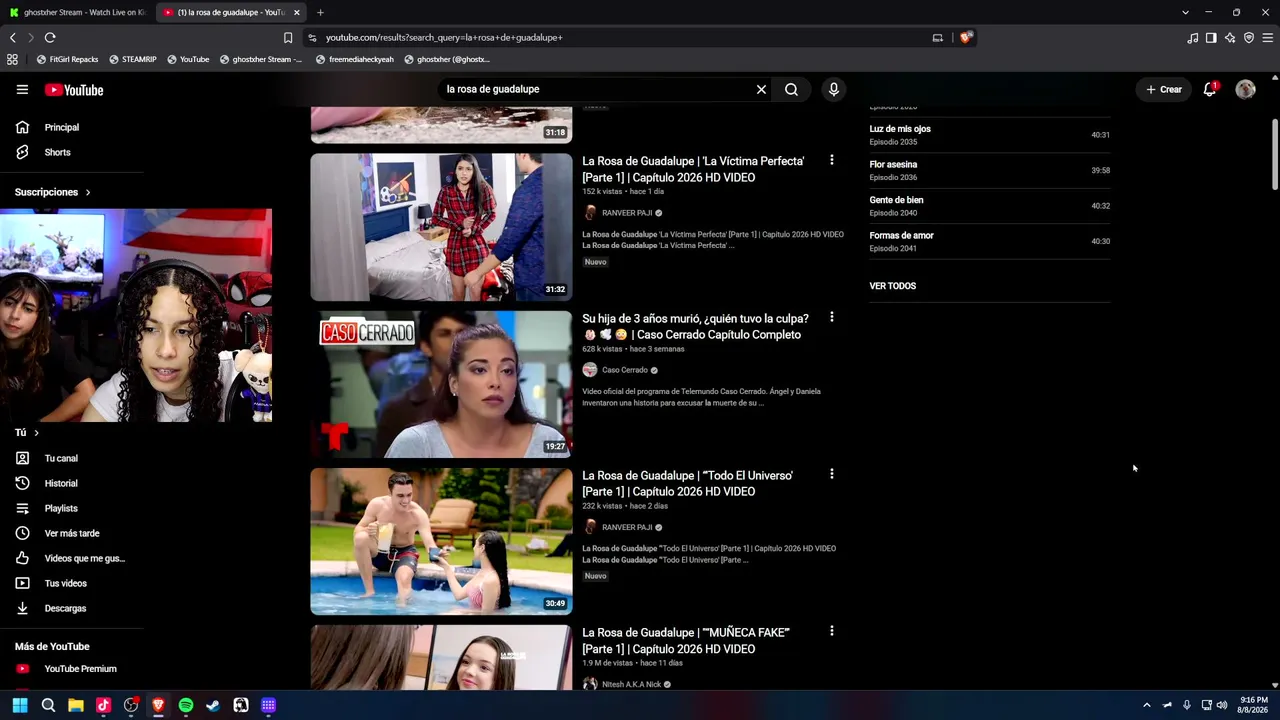This screenshot has height=720, width=1280.
Task: Go to 'Tu canal' in the sidebar
Action: pos(61,458)
